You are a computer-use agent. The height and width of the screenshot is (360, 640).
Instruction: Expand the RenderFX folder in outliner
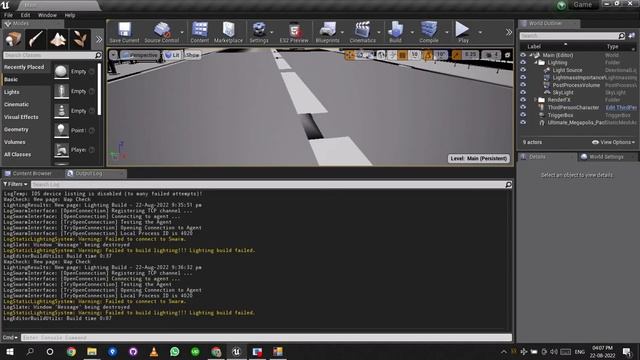point(536,100)
